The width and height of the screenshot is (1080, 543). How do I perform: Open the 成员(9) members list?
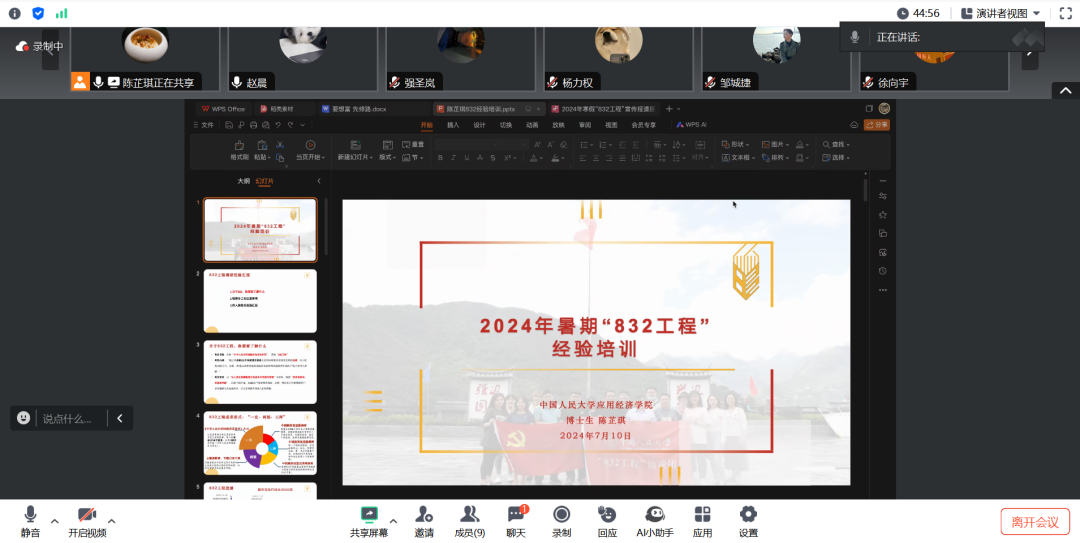pos(469,515)
